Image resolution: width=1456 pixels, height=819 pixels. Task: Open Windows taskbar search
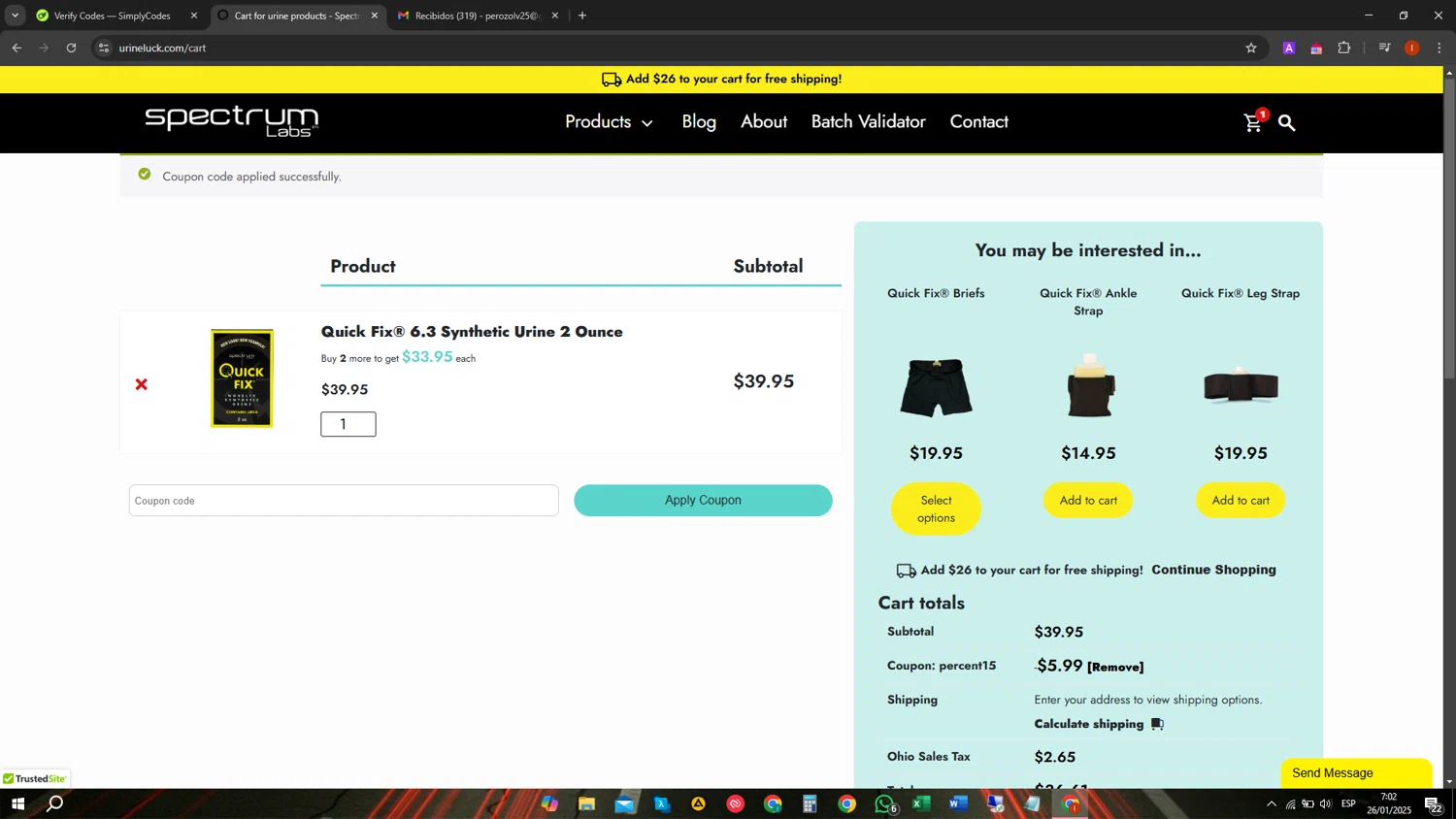pos(55,803)
